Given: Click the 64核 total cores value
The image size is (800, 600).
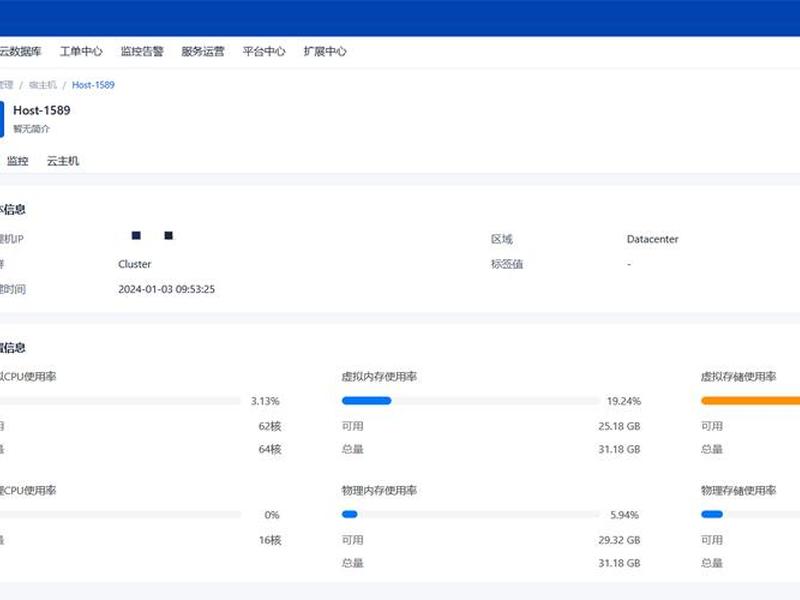Looking at the screenshot, I should click(x=270, y=449).
